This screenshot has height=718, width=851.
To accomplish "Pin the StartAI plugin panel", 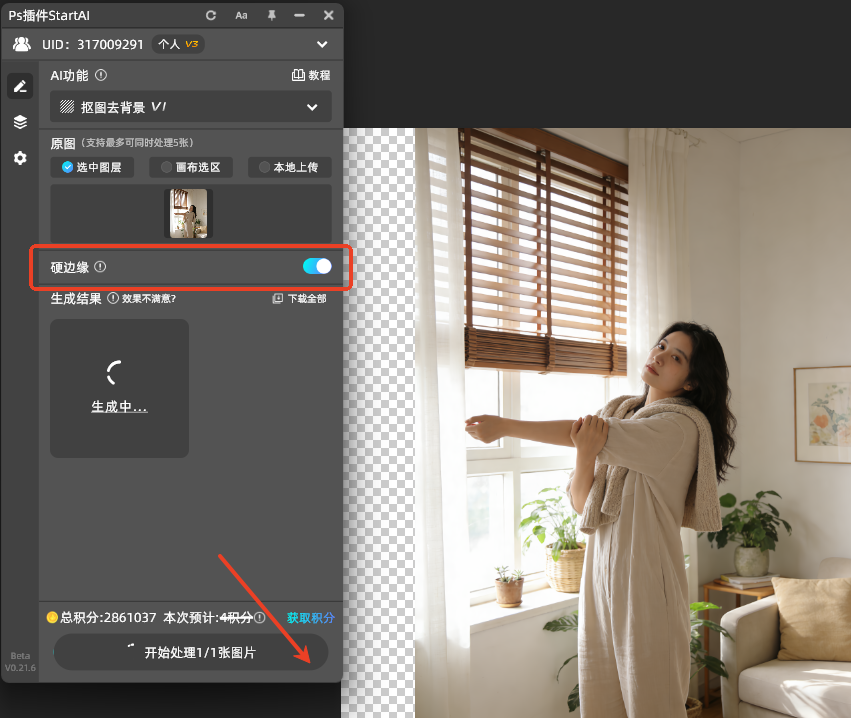I will 270,15.
